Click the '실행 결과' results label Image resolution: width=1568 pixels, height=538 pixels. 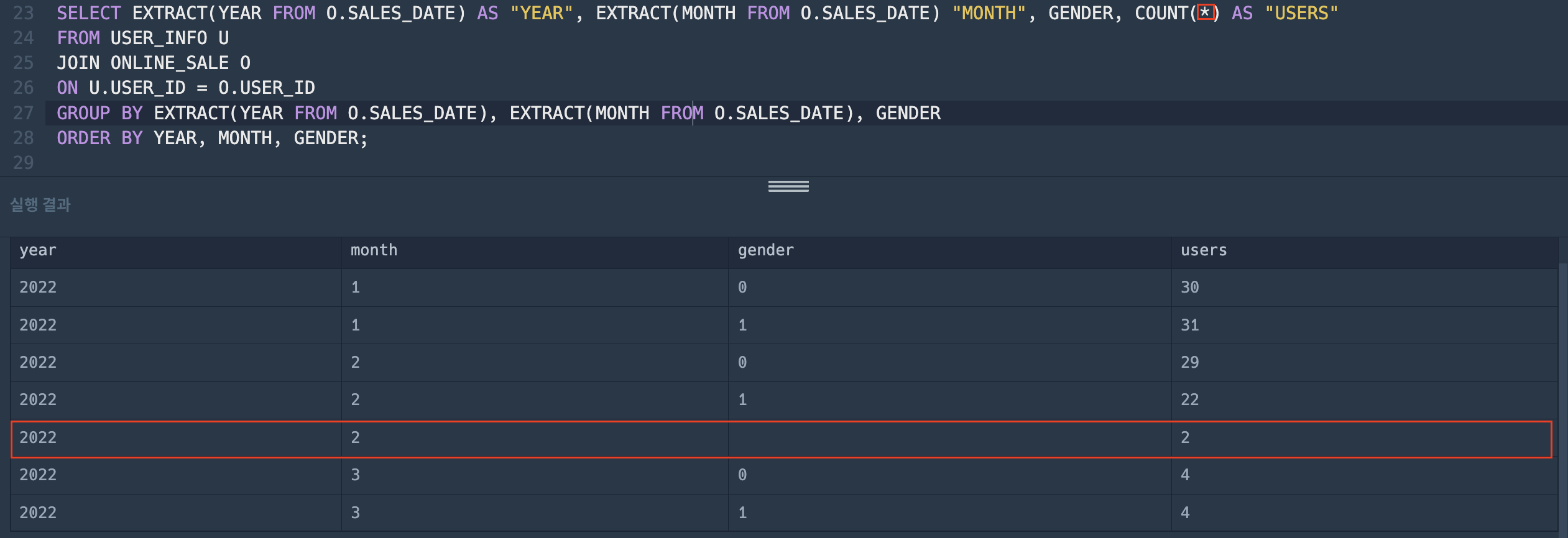[40, 204]
